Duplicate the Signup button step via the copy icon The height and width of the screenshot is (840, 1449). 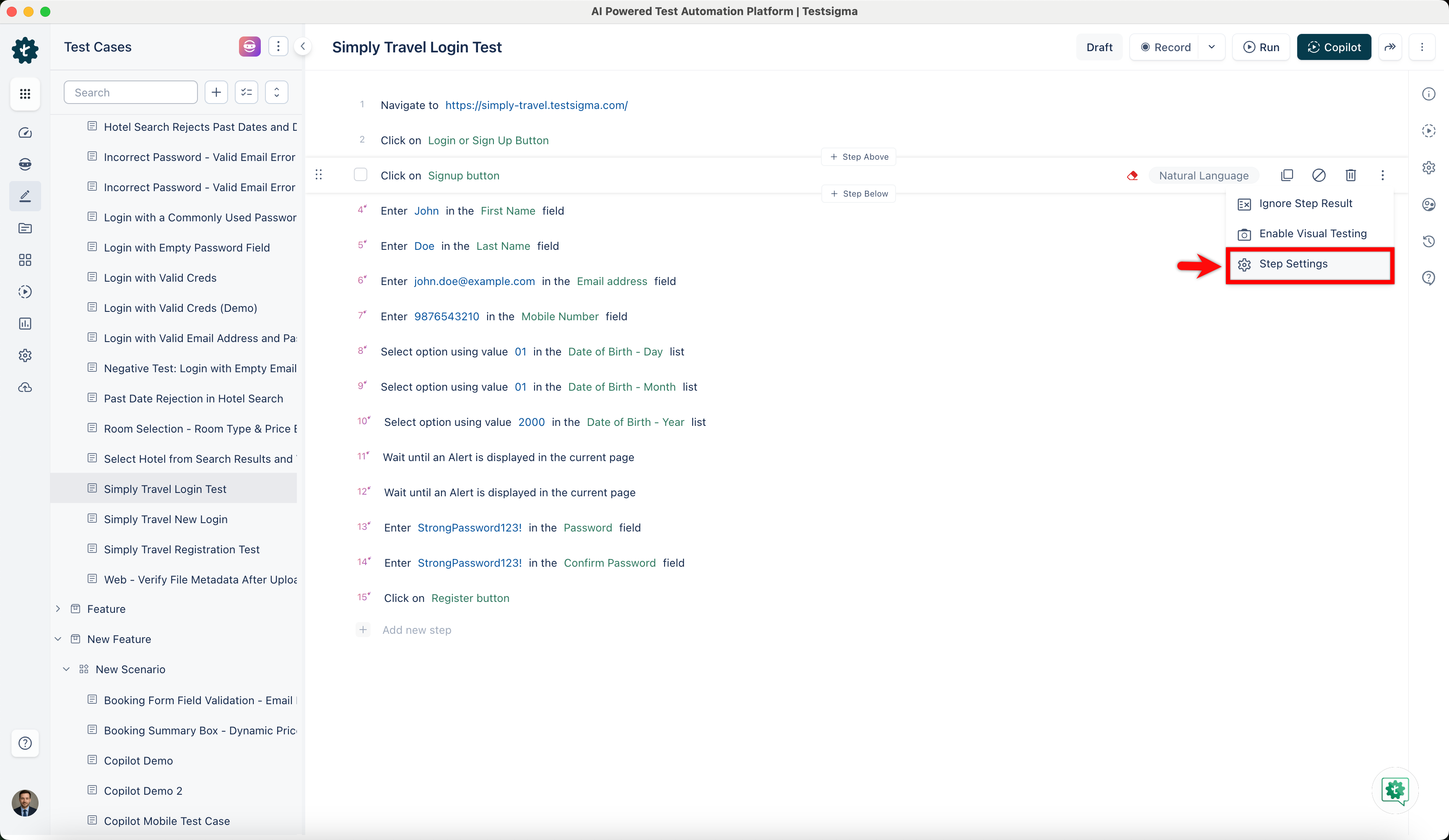(1287, 175)
